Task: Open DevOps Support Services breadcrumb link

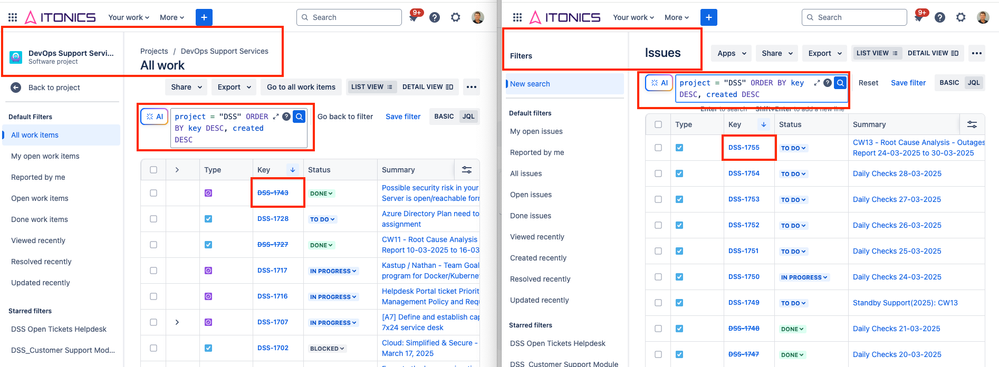Action: 224,51
